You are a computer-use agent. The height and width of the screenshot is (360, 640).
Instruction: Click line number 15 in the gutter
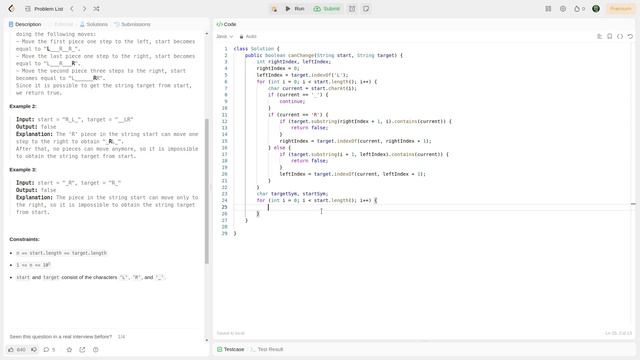coord(224,141)
